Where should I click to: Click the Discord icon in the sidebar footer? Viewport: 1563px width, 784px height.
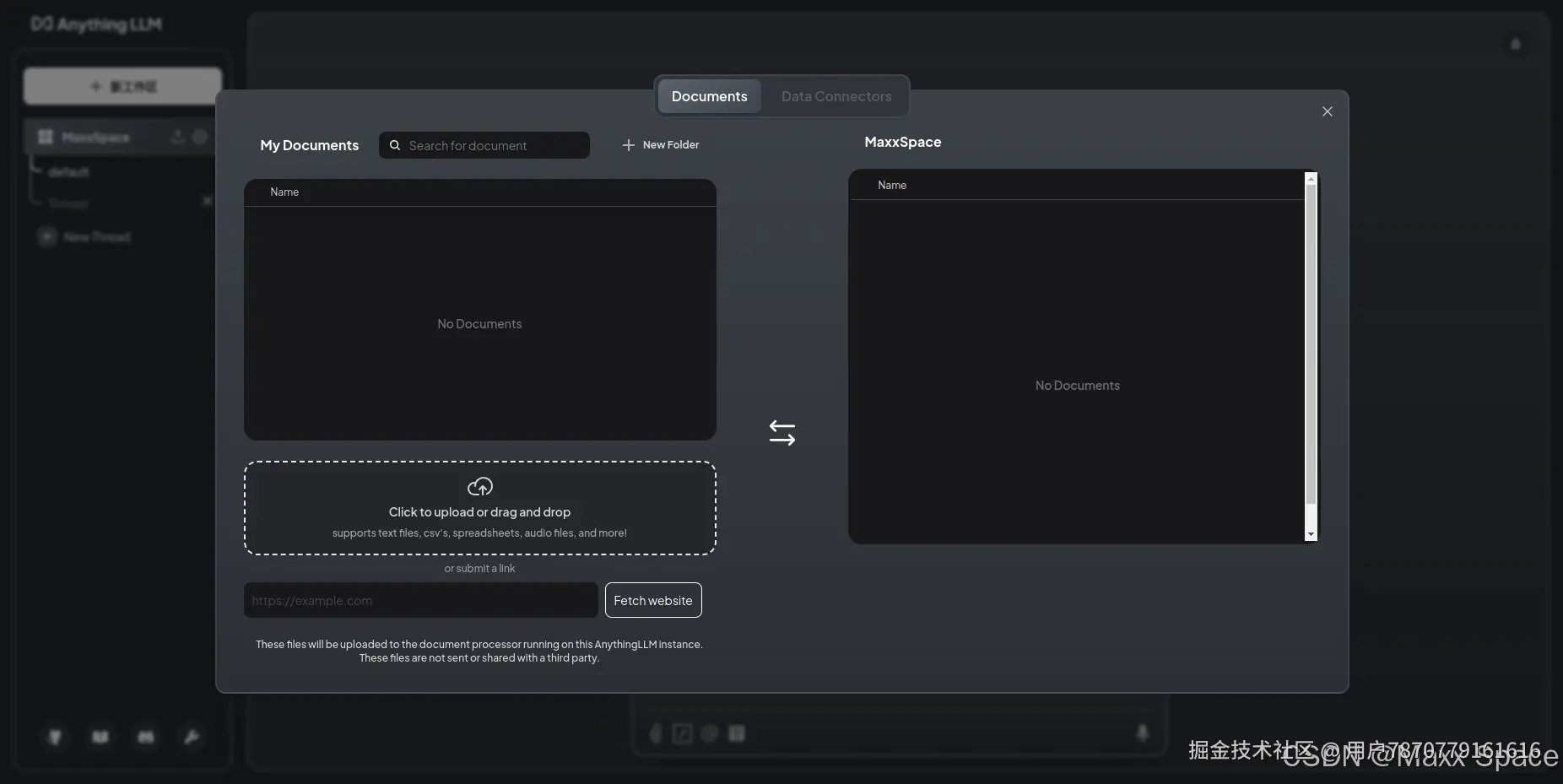(146, 737)
